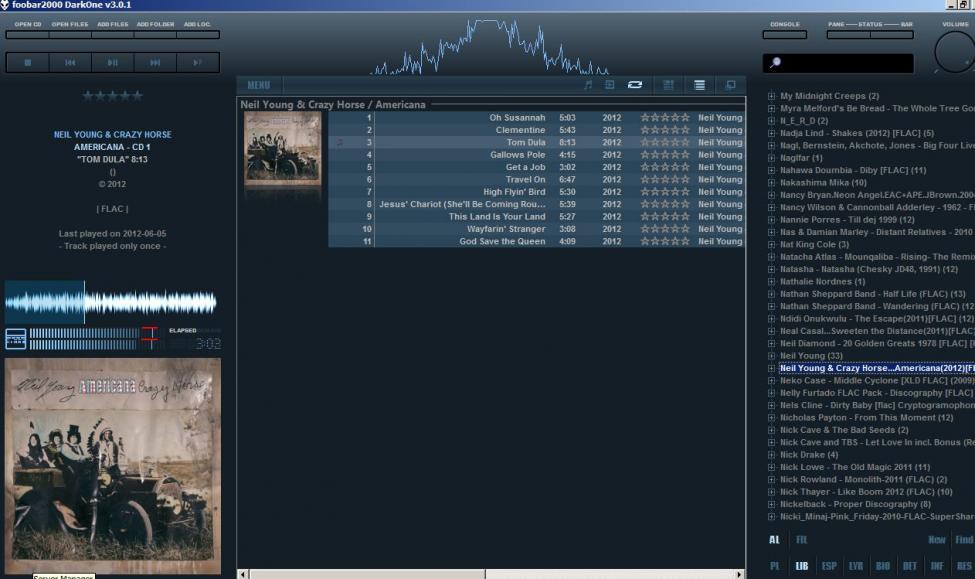Select Nakashima Mika (10) in library

coord(823,182)
